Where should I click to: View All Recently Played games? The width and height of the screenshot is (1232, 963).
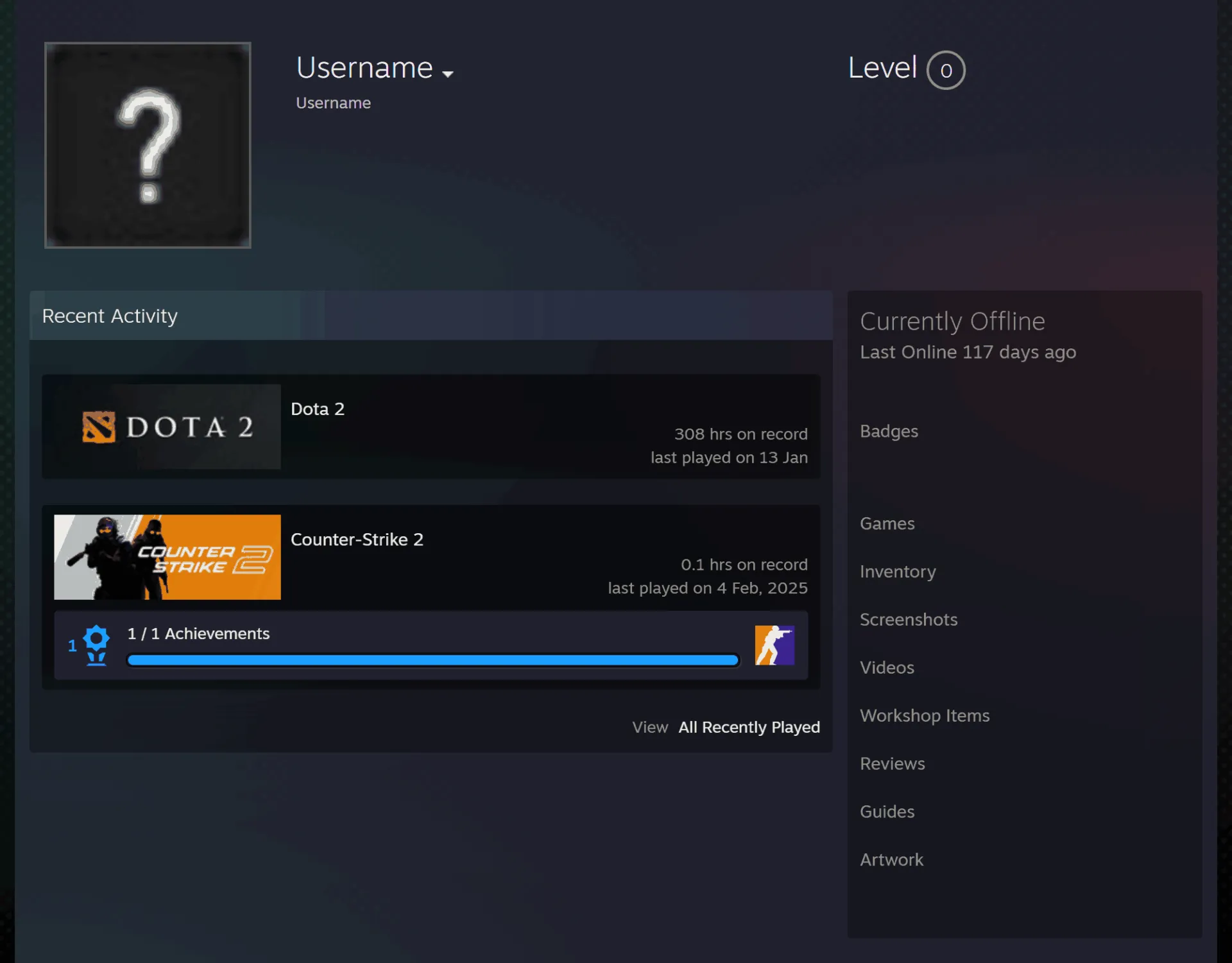[x=749, y=727]
